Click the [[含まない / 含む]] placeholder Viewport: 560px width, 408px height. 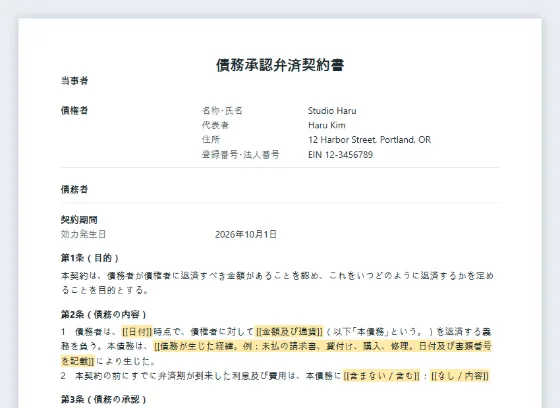click(381, 376)
